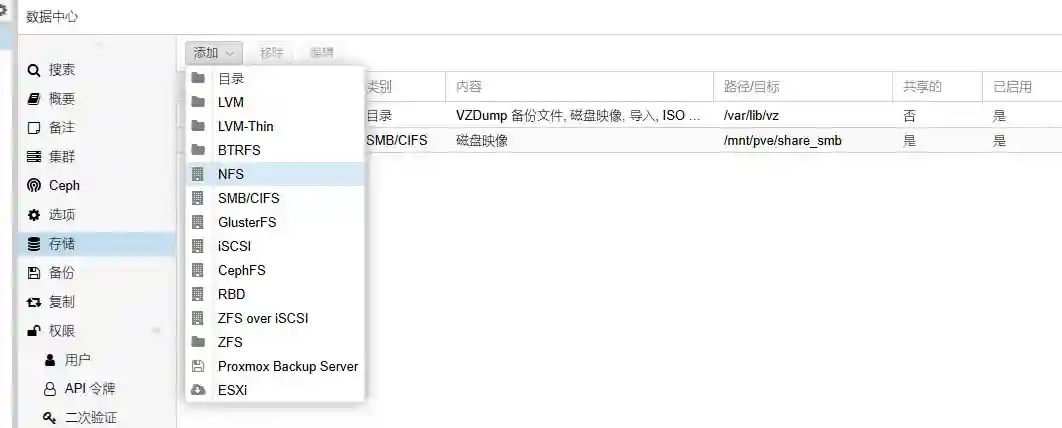This screenshot has height=428, width=1062.
Task: Click the search magnifier icon in sidebar
Action: pyautogui.click(x=34, y=70)
